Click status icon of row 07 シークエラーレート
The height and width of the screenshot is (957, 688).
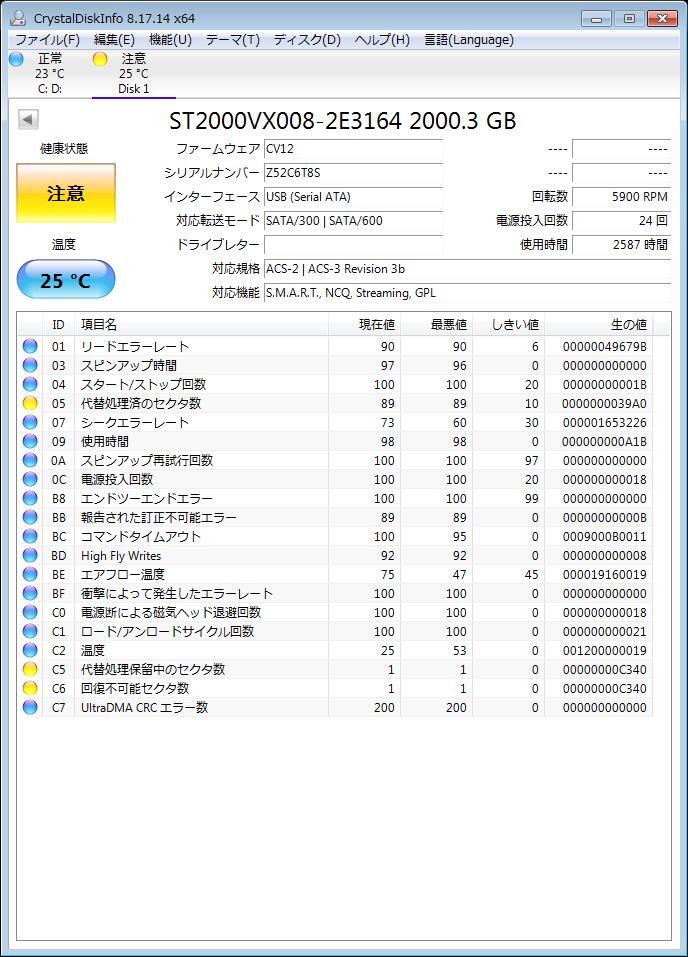[30, 422]
